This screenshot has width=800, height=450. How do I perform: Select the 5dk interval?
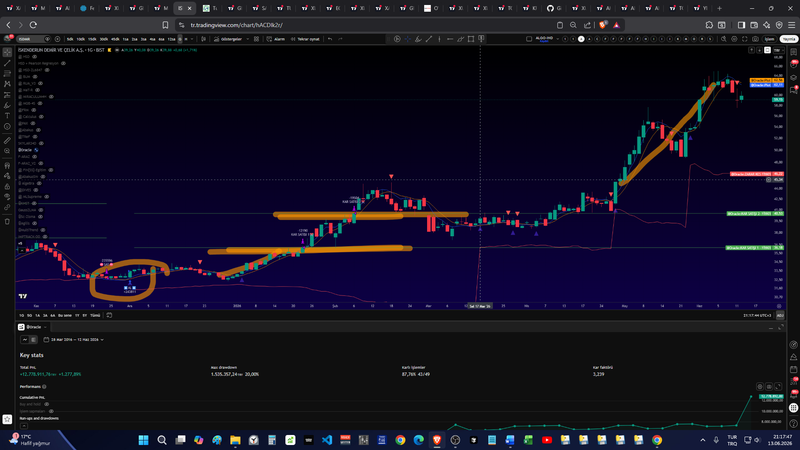click(x=70, y=39)
